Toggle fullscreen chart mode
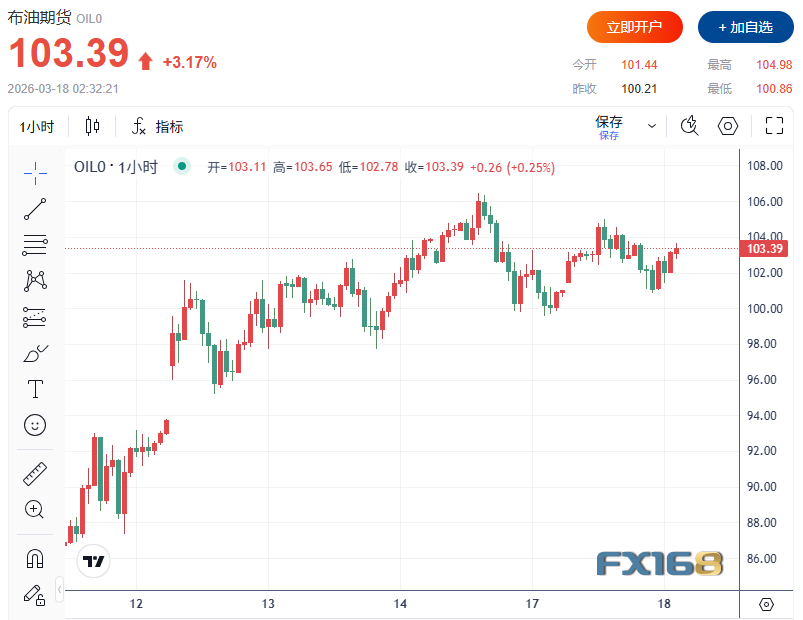803x620 pixels. [773, 126]
